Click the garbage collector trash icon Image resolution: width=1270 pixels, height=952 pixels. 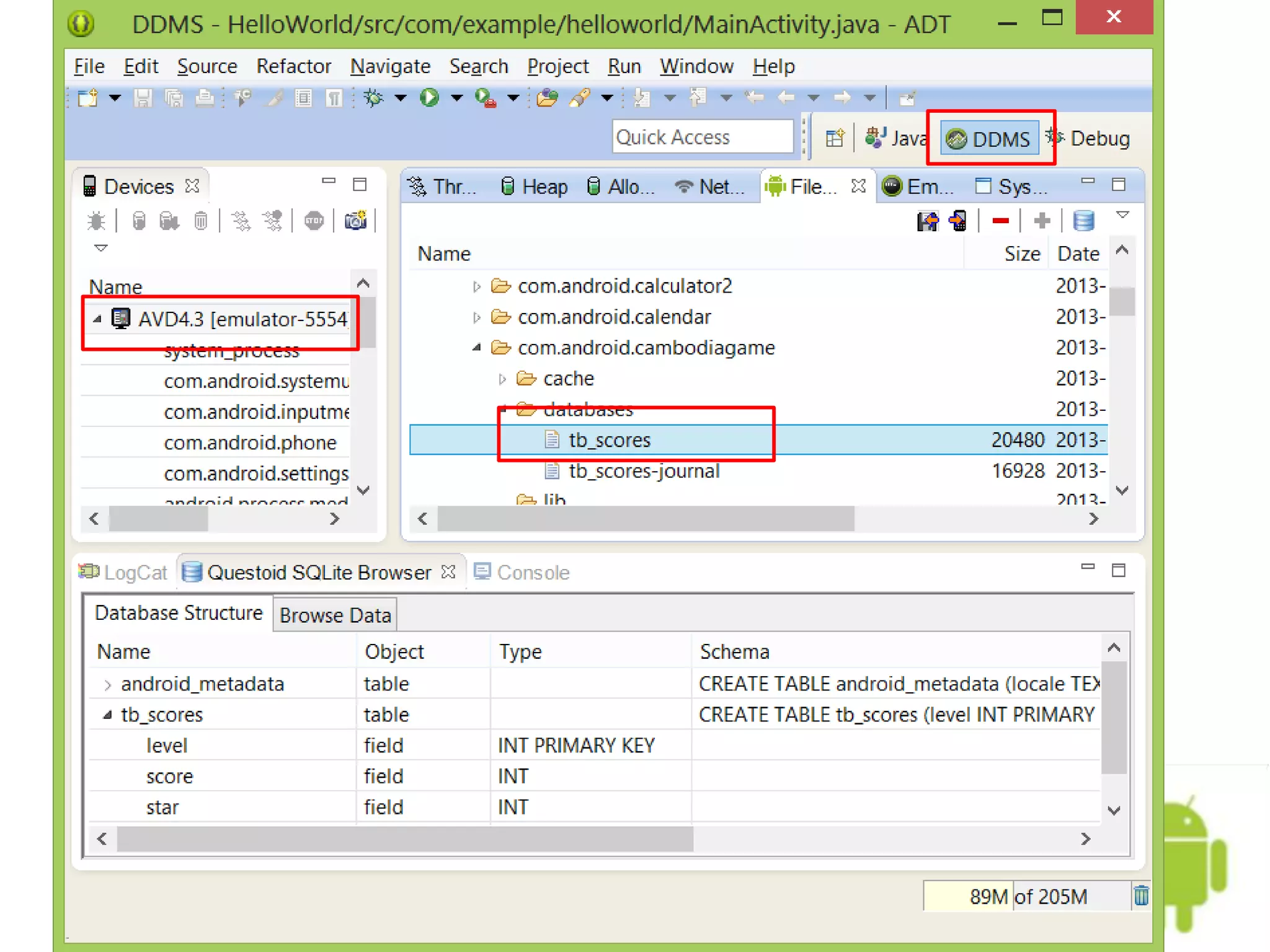[1140, 896]
